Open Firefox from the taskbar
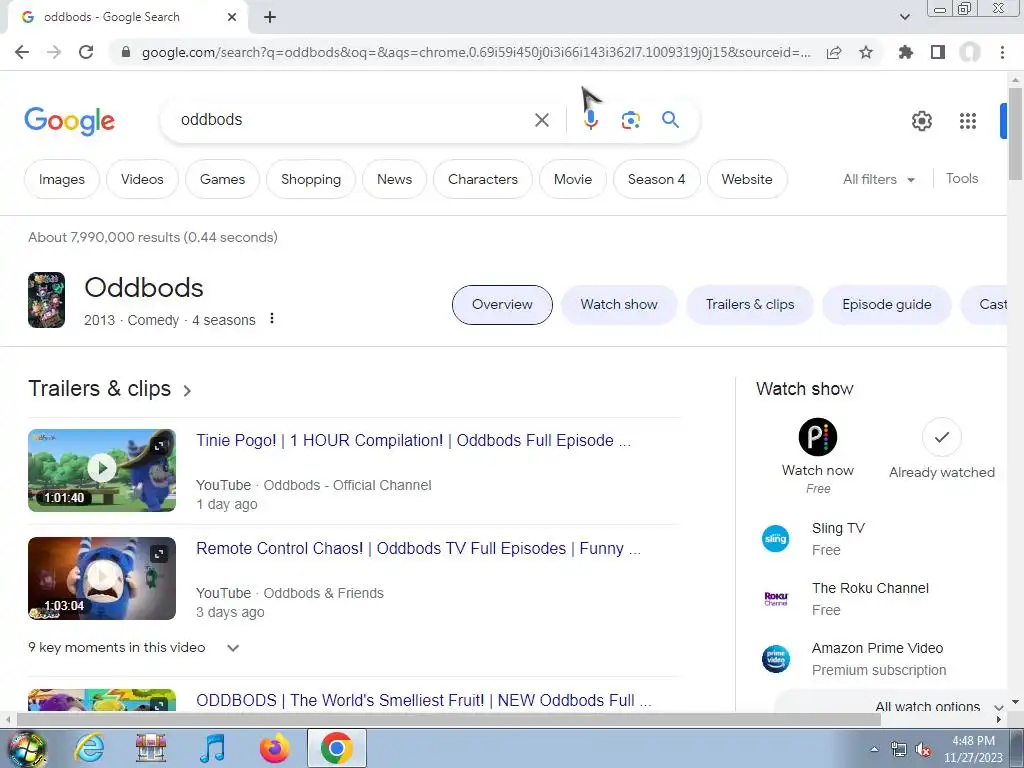The height and width of the screenshot is (768, 1024). coord(274,748)
